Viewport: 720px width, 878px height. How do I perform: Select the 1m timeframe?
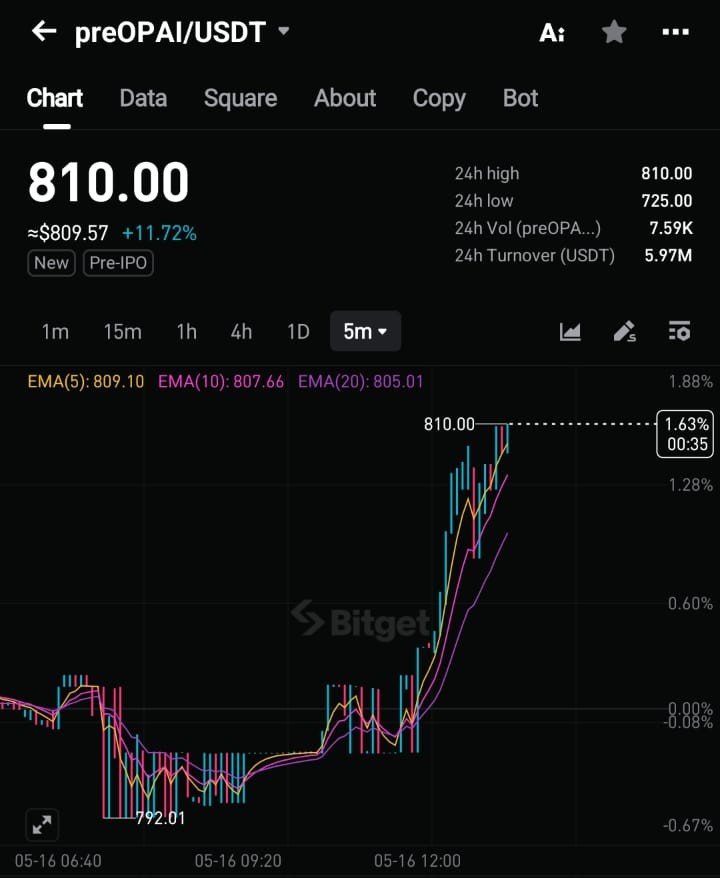pos(55,331)
